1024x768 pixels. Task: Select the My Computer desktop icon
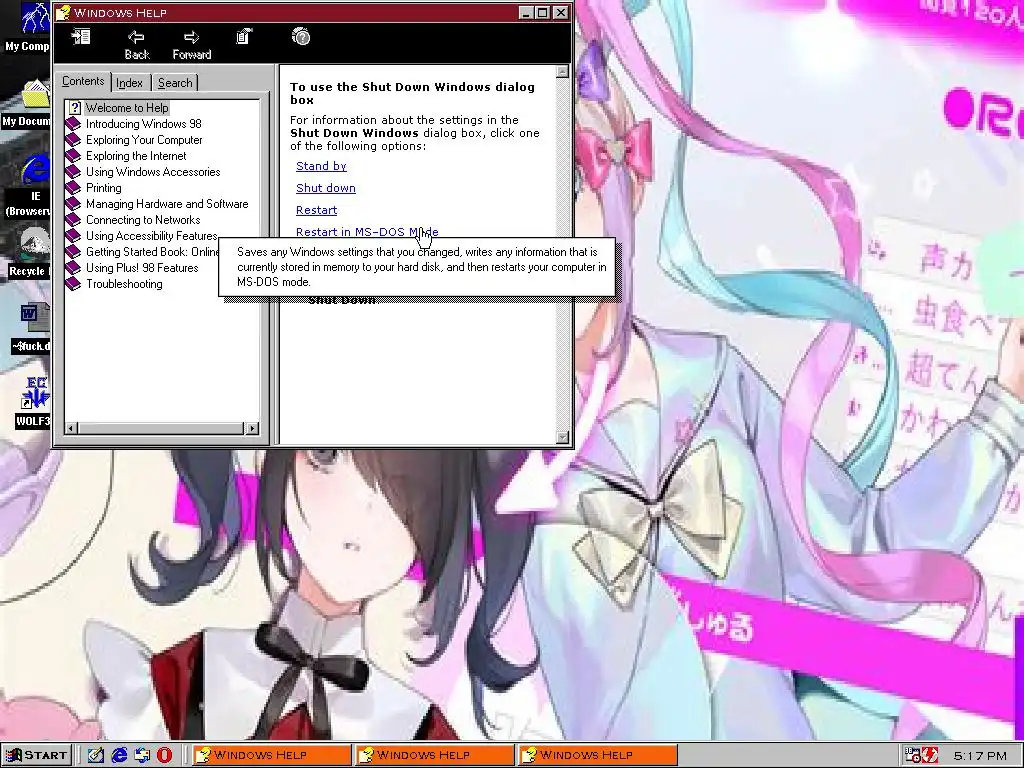click(26, 28)
